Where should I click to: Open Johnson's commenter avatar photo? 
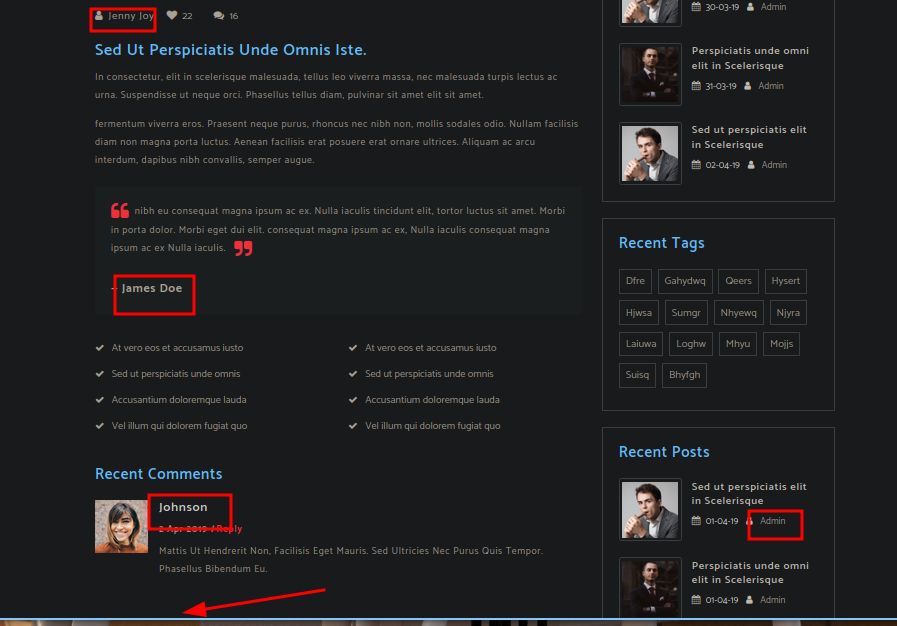[121, 526]
